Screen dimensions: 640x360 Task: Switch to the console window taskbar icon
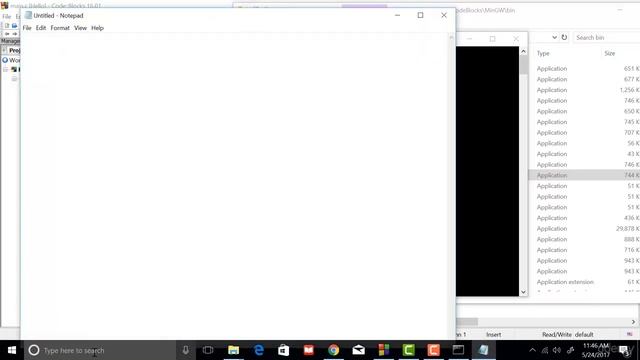tap(458, 350)
